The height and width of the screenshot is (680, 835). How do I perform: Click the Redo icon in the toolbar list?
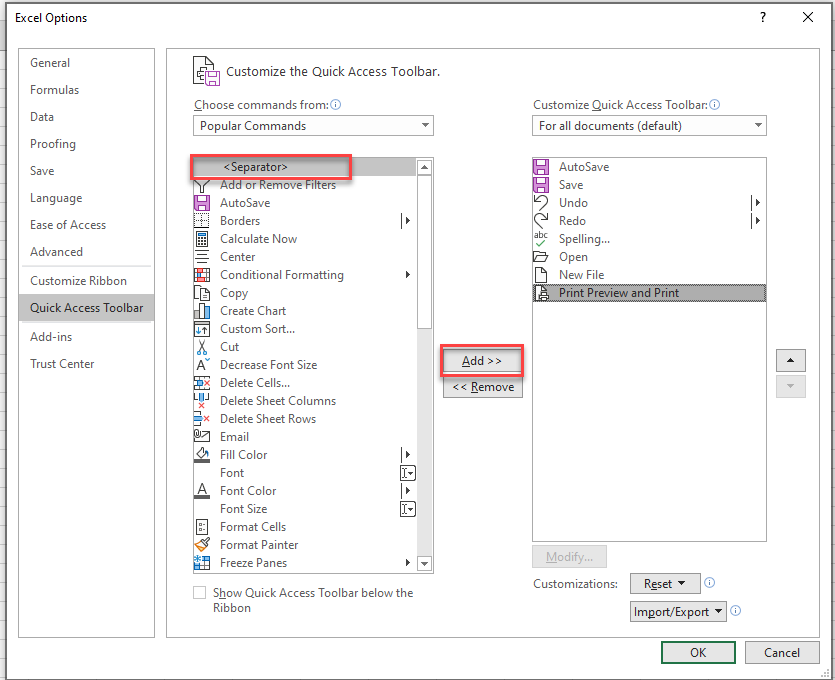[x=541, y=221]
